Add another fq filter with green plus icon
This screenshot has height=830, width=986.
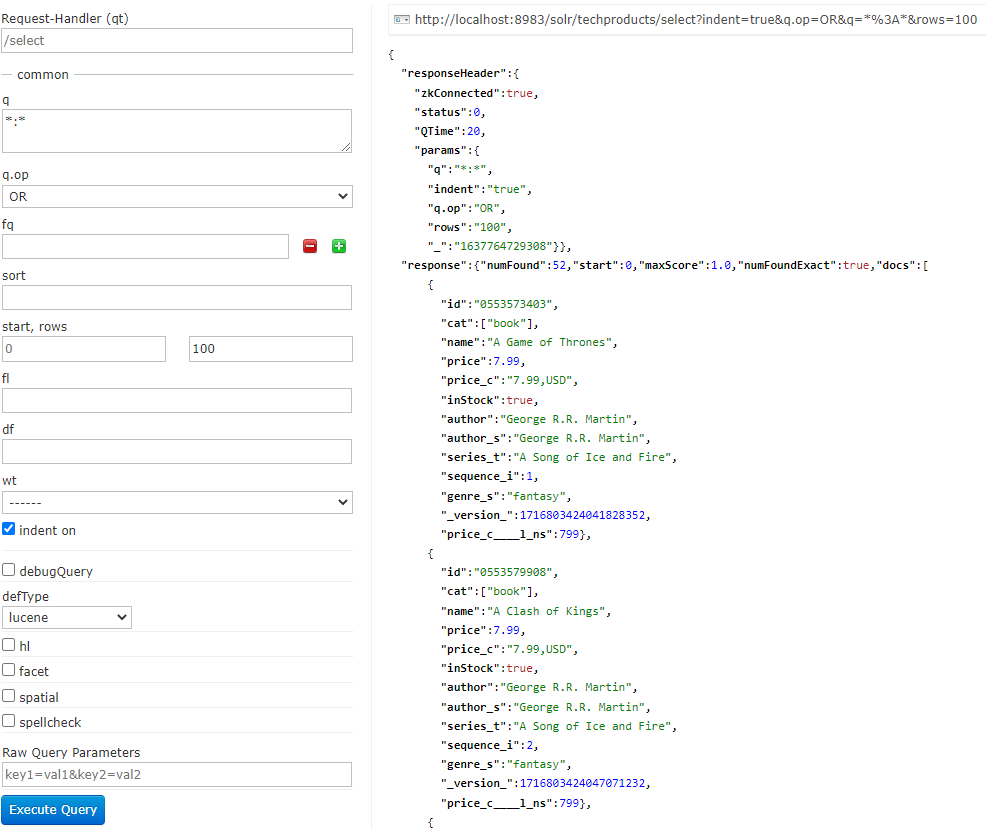[x=339, y=246]
